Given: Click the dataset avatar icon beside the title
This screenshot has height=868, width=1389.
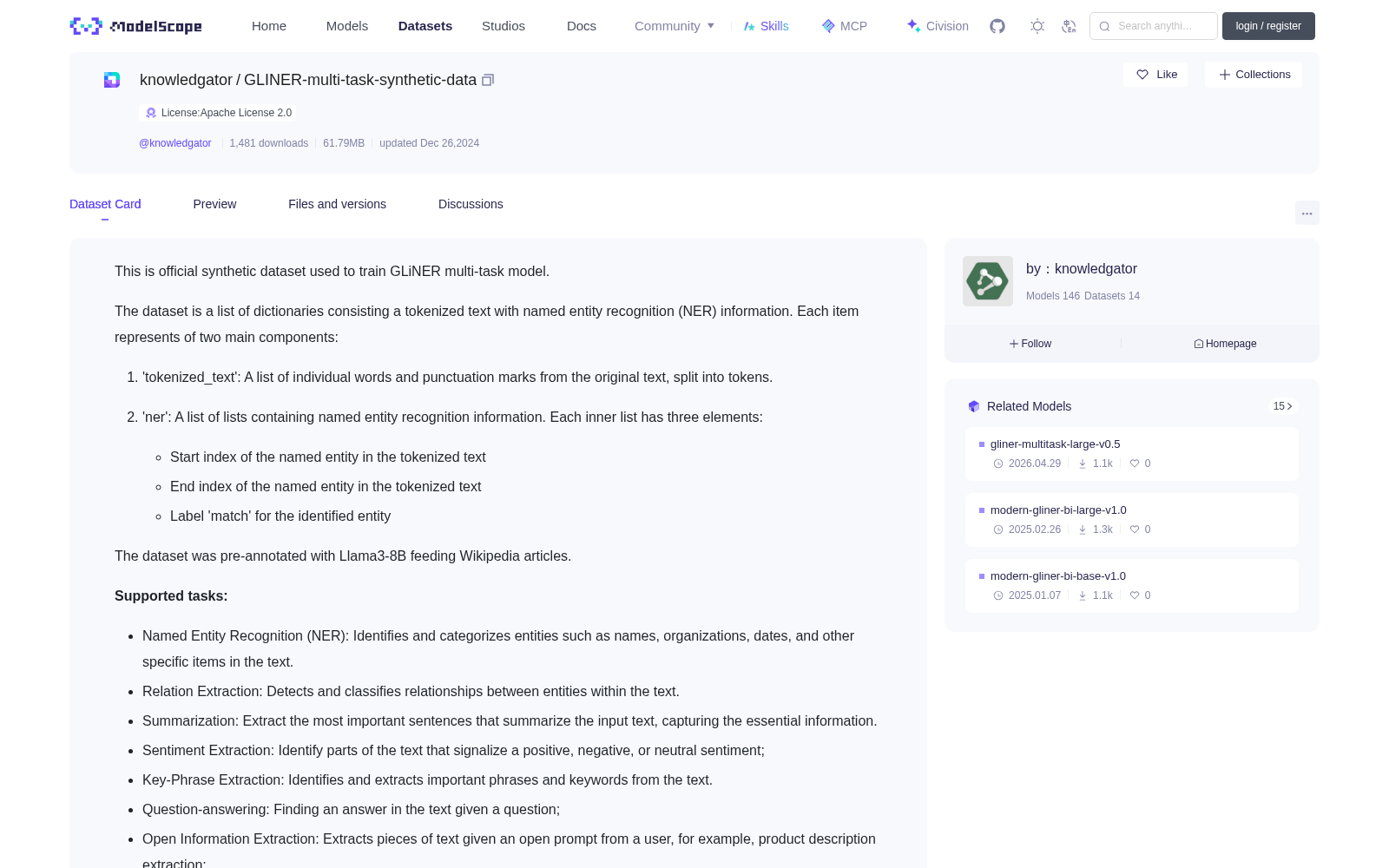Looking at the screenshot, I should coord(112,80).
